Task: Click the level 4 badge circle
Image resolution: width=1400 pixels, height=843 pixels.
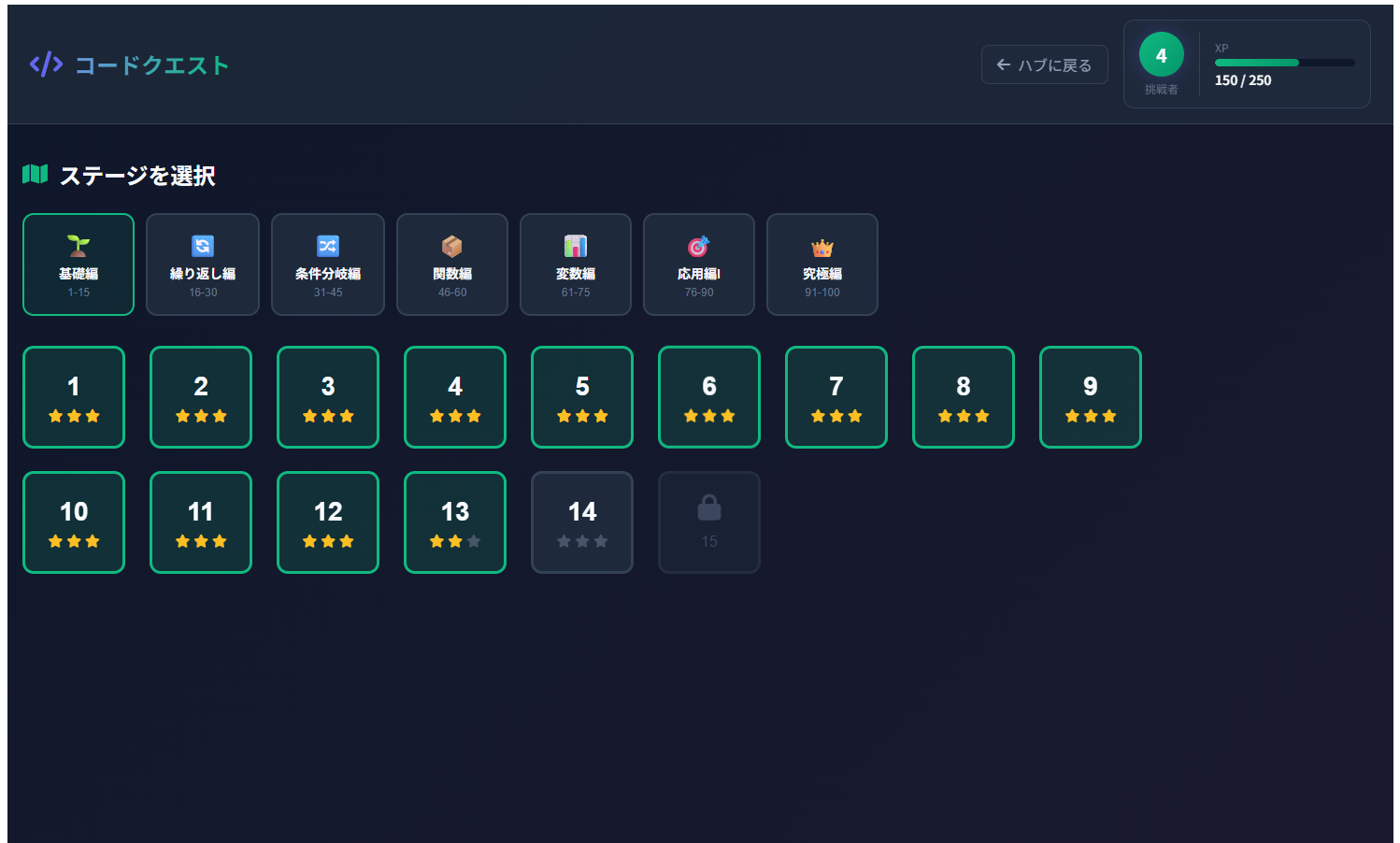Action: coord(1162,55)
